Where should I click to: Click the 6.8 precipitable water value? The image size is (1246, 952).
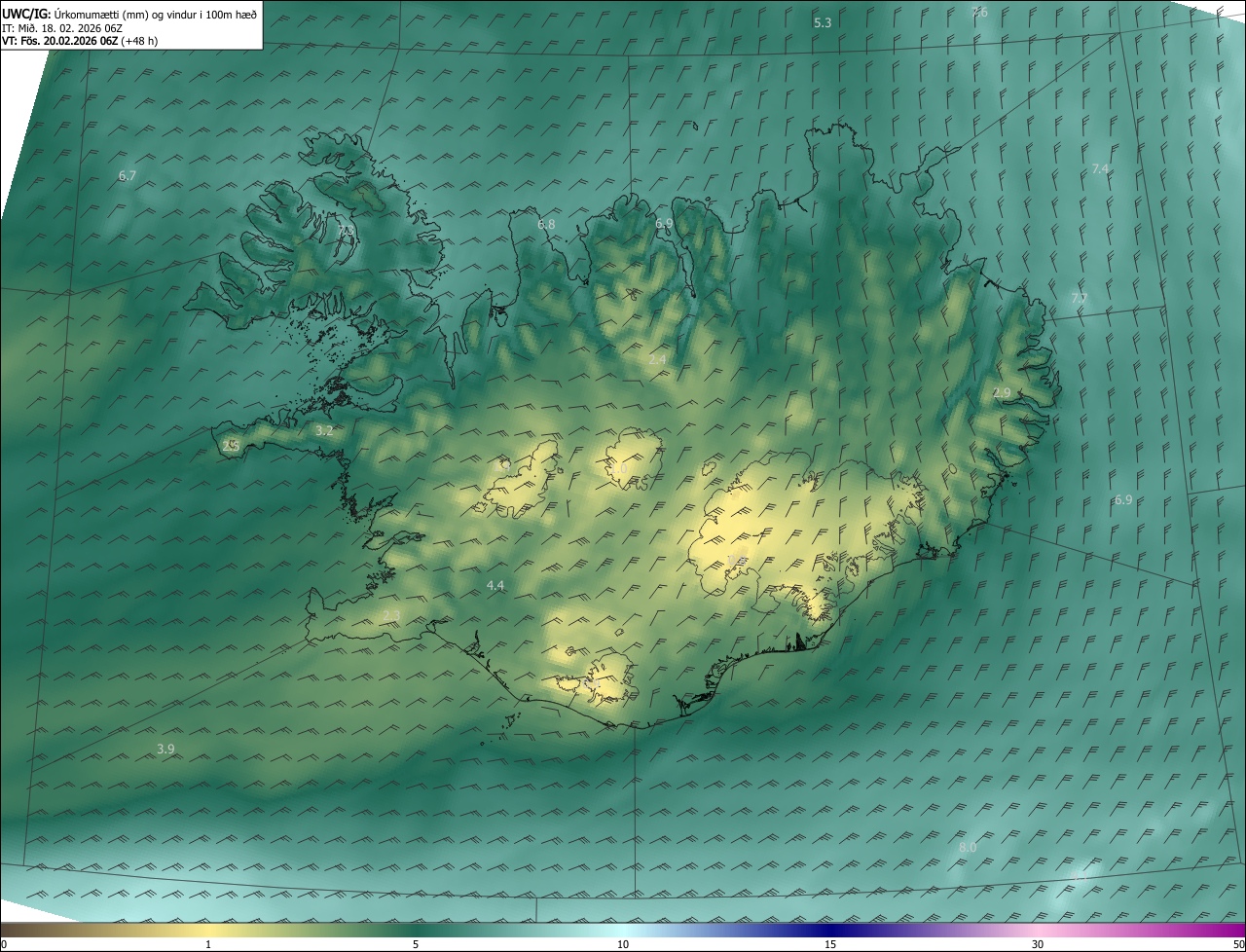pos(546,225)
